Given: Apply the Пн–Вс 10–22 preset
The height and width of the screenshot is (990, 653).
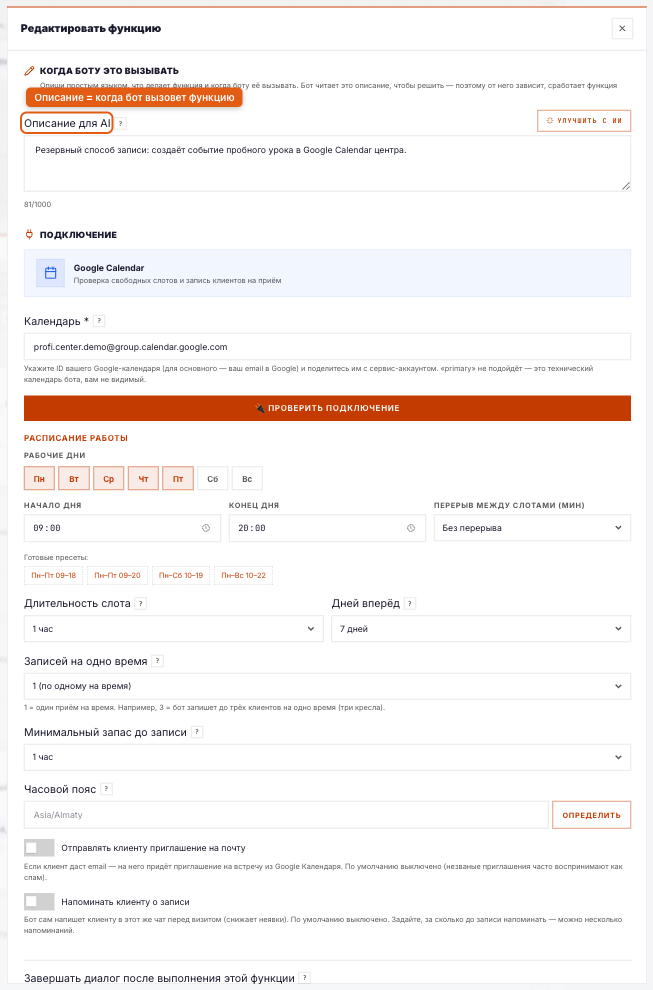Looking at the screenshot, I should [x=244, y=575].
